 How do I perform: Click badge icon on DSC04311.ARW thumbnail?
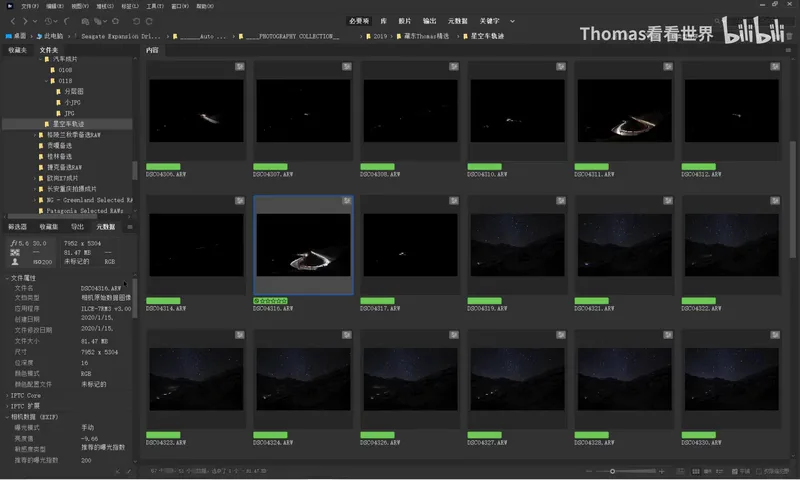[x=668, y=67]
